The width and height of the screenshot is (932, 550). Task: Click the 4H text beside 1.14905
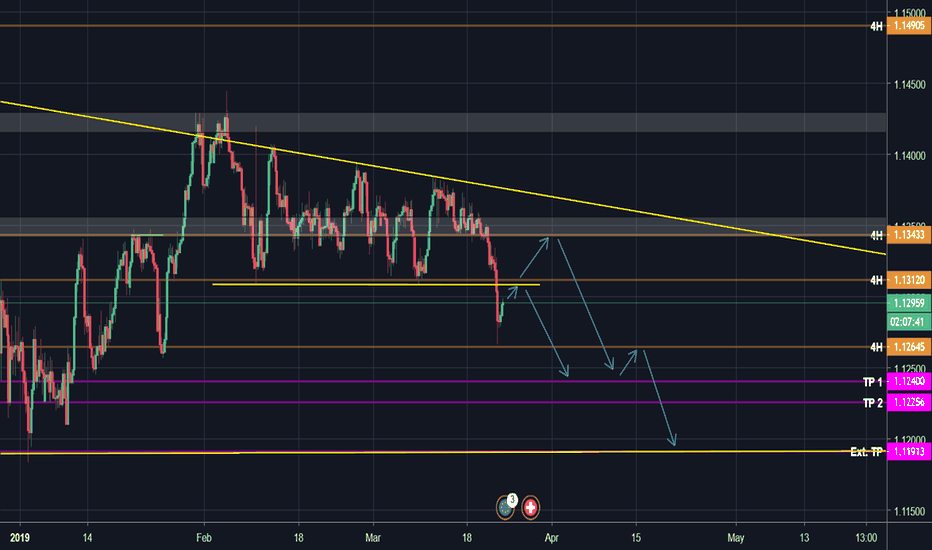876,26
